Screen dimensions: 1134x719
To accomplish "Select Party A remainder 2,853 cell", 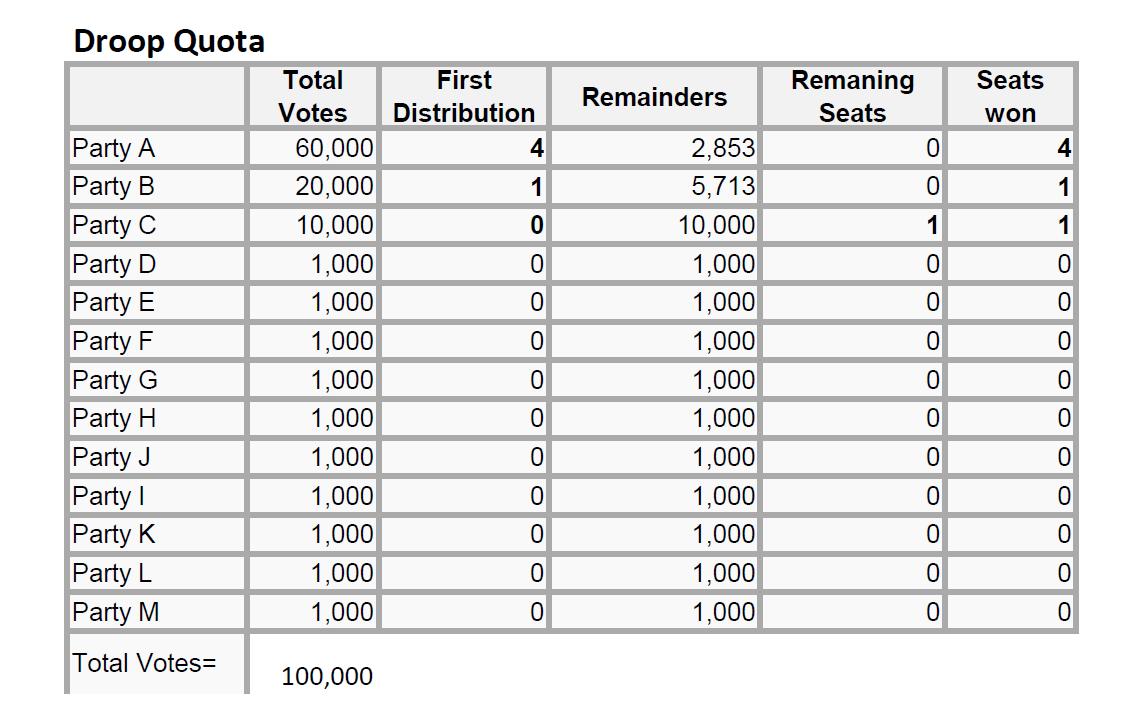I will pos(723,149).
